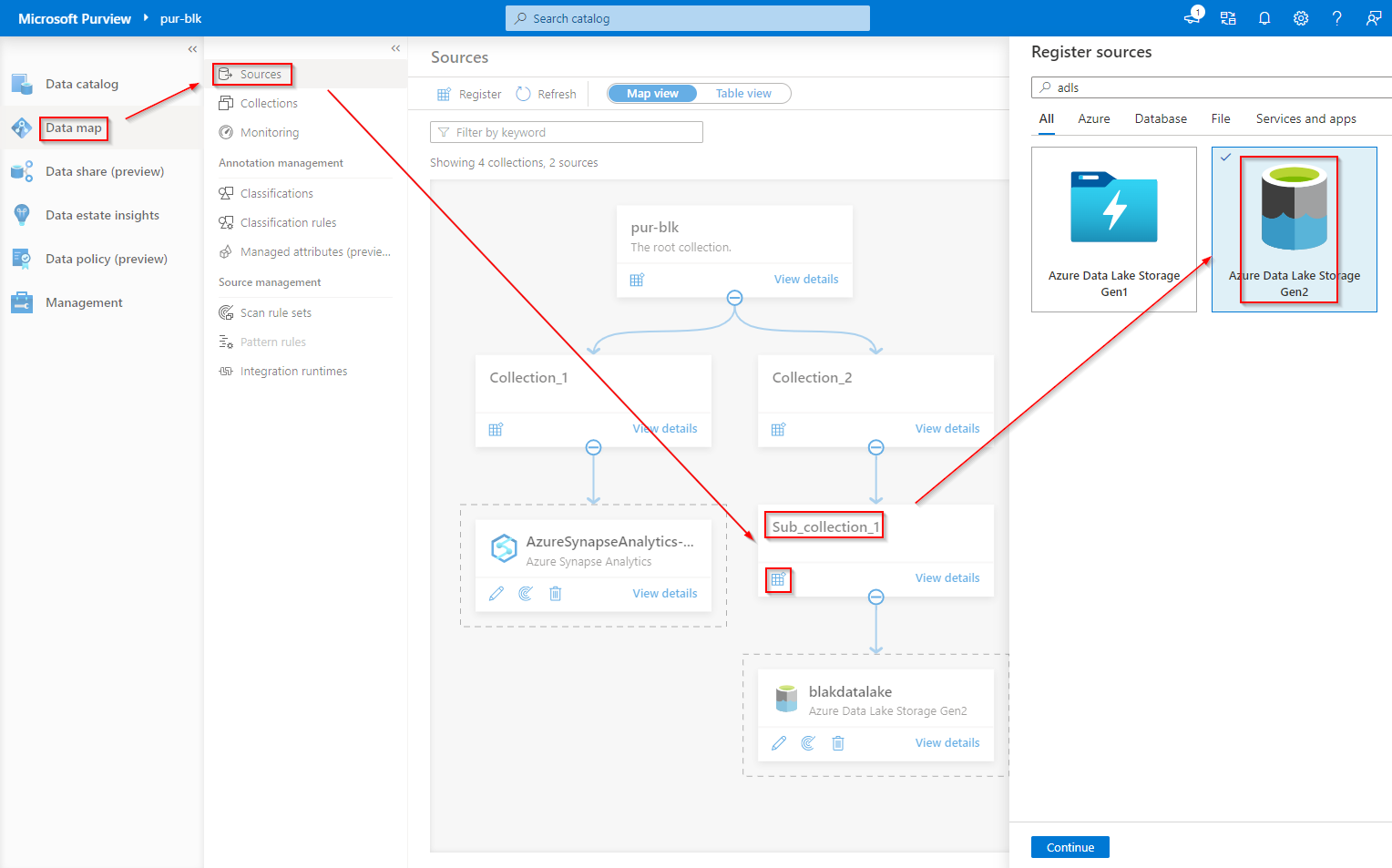Refresh the sources view

[x=547, y=94]
